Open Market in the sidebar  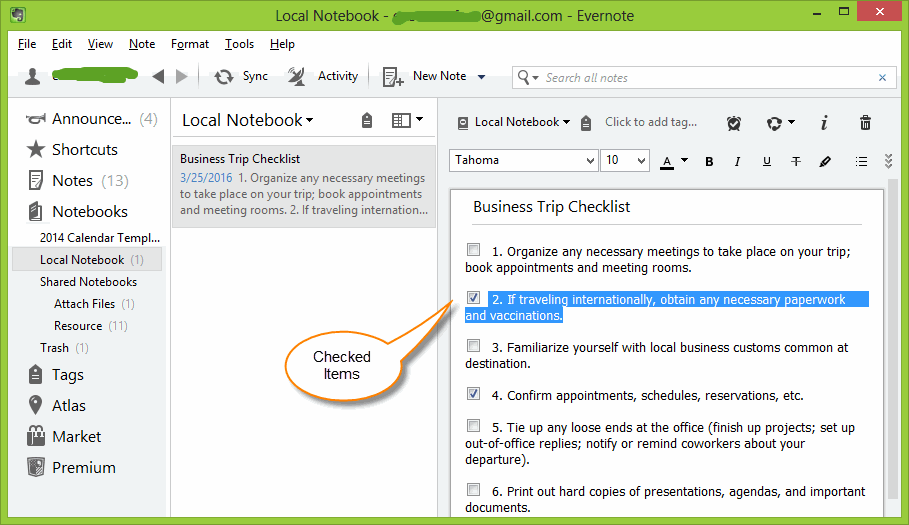click(x=64, y=436)
